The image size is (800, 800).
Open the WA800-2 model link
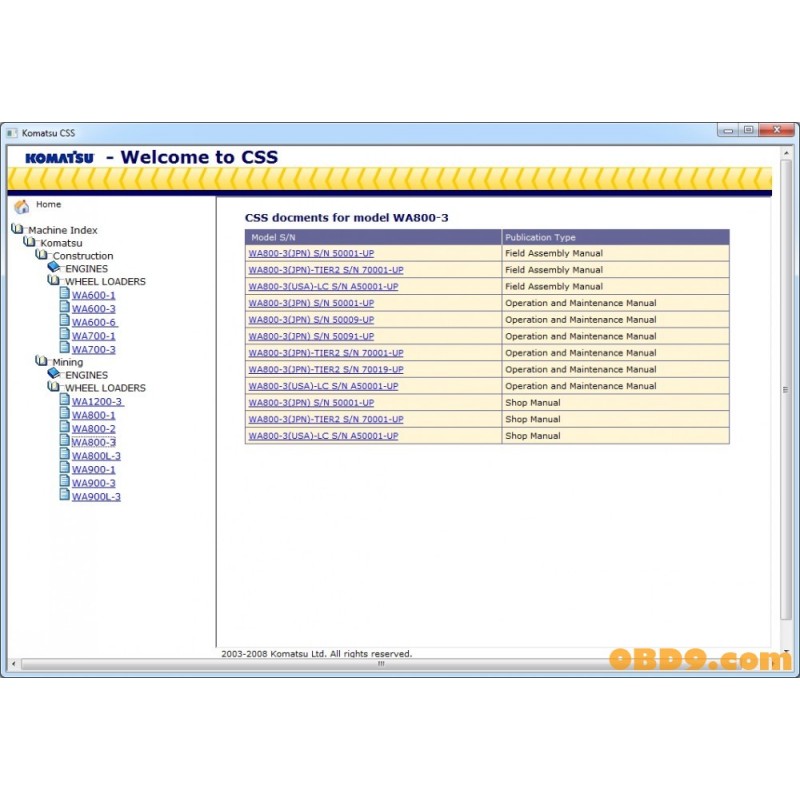point(94,429)
